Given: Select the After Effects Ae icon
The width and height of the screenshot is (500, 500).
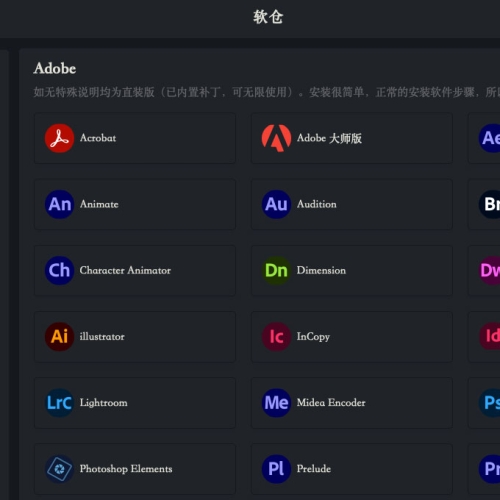Looking at the screenshot, I should tap(489, 138).
